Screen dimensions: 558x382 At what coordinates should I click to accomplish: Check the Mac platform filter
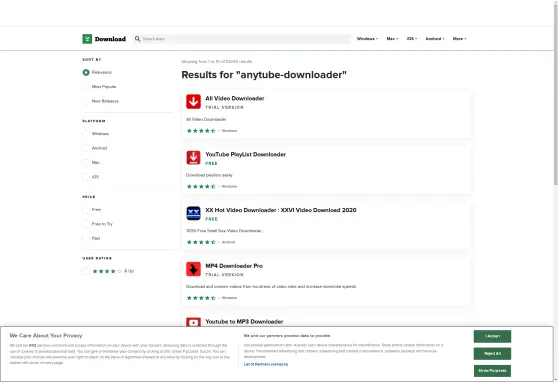pyautogui.click(x=86, y=163)
